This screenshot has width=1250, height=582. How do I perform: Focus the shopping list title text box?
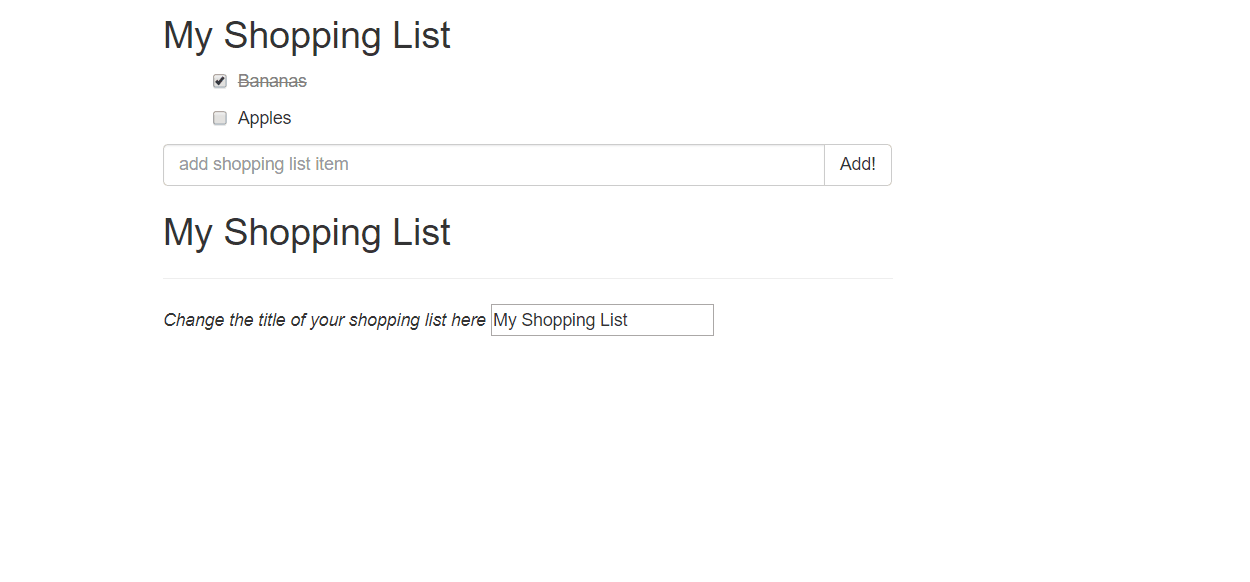pos(602,320)
